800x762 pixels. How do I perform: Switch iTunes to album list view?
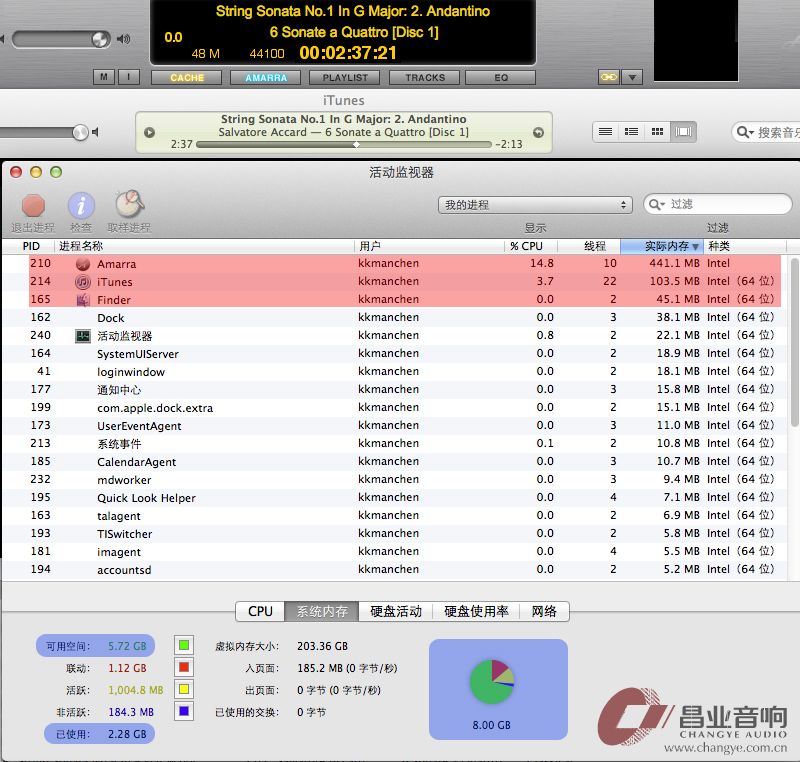point(632,132)
